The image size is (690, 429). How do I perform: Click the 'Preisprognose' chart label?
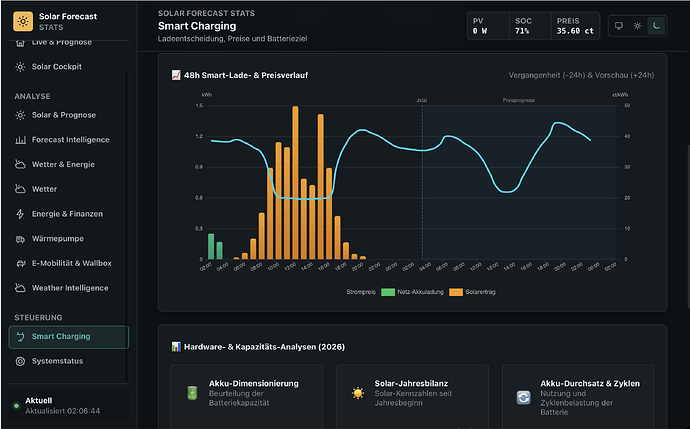pos(519,100)
